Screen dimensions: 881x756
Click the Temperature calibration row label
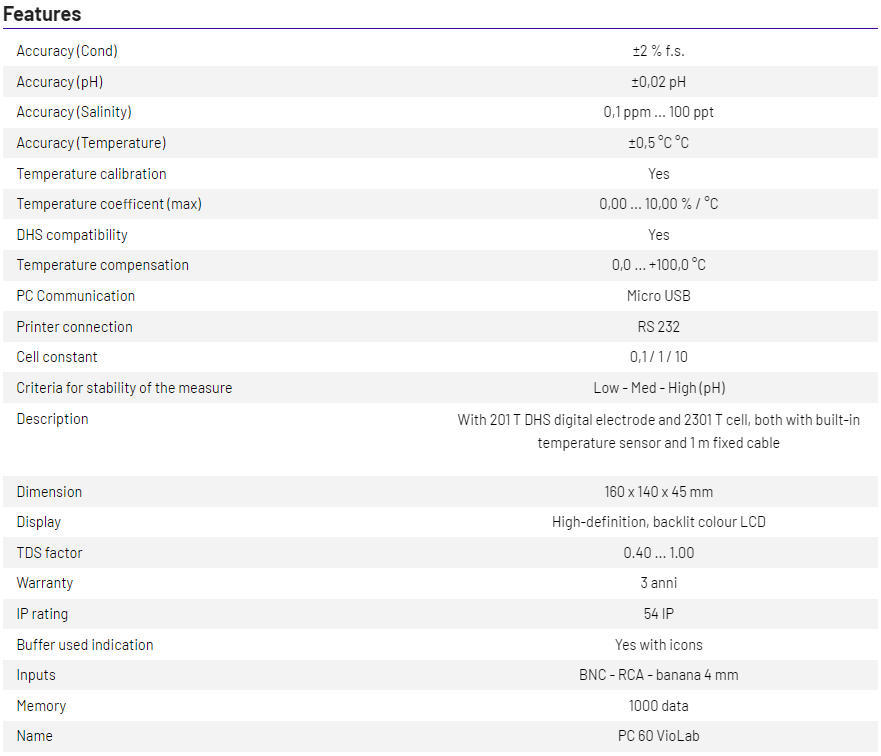pyautogui.click(x=91, y=174)
